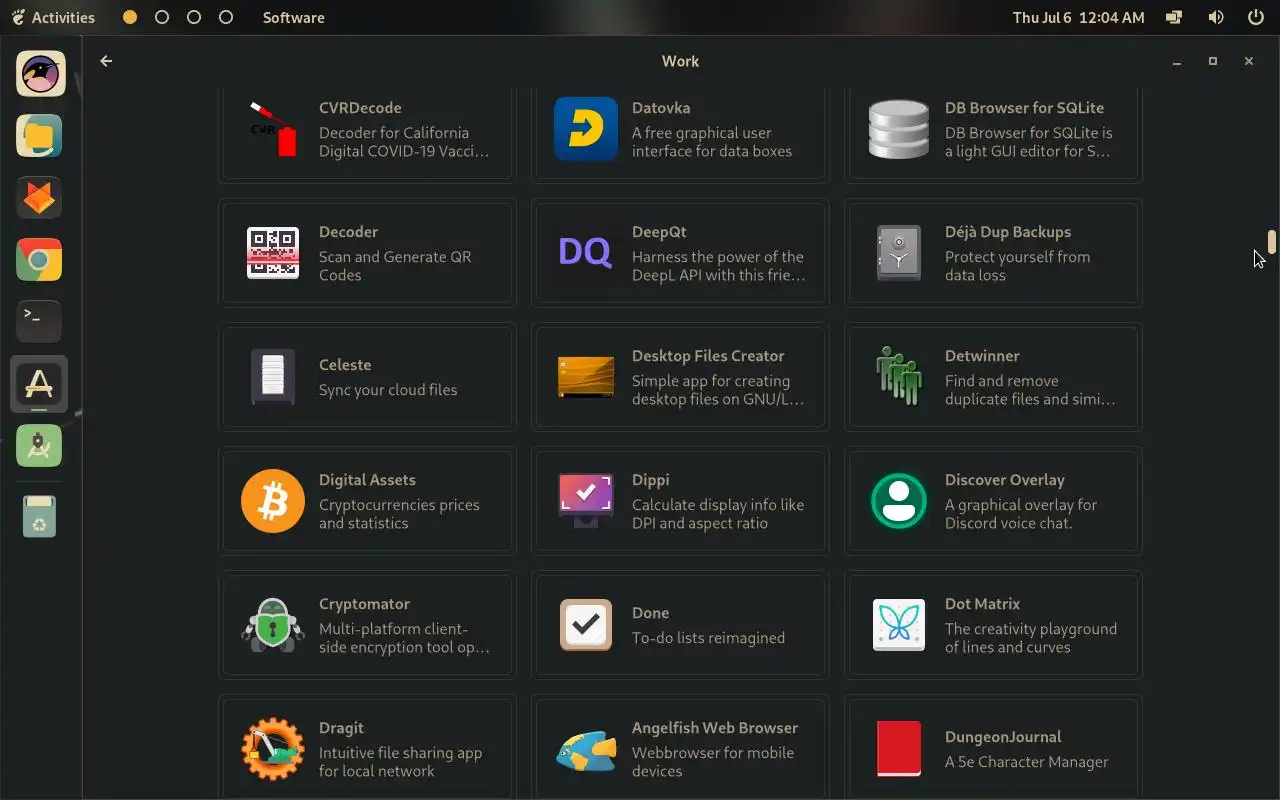Click 'Cryptocurrencies prices and statistics' text
Image resolution: width=1280 pixels, height=800 pixels.
coord(399,514)
